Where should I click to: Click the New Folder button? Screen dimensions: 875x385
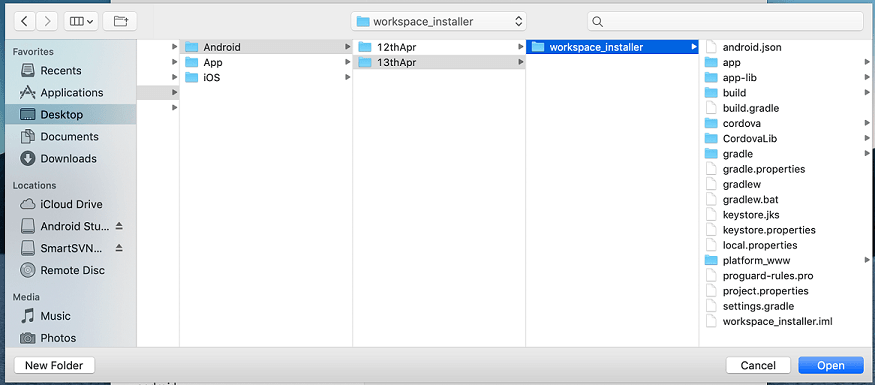point(54,365)
